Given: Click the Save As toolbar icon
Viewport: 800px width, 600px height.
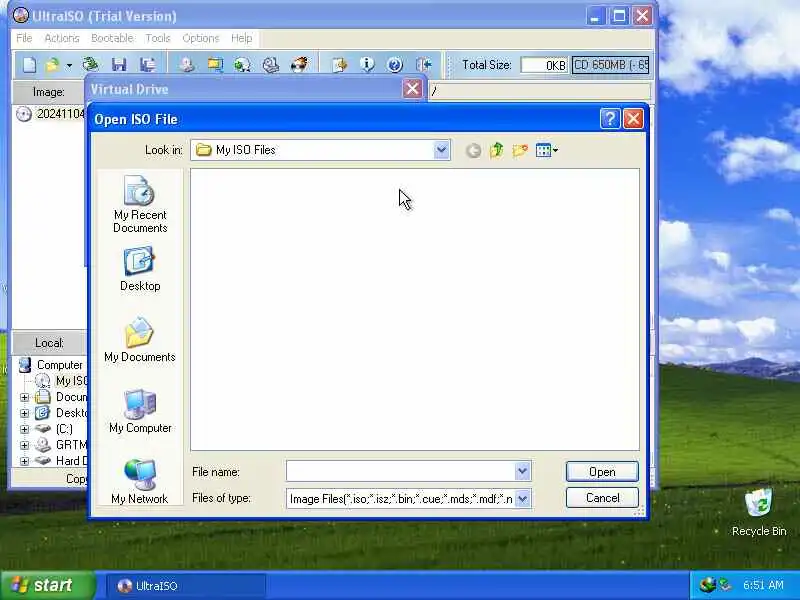Looking at the screenshot, I should pyautogui.click(x=147, y=65).
